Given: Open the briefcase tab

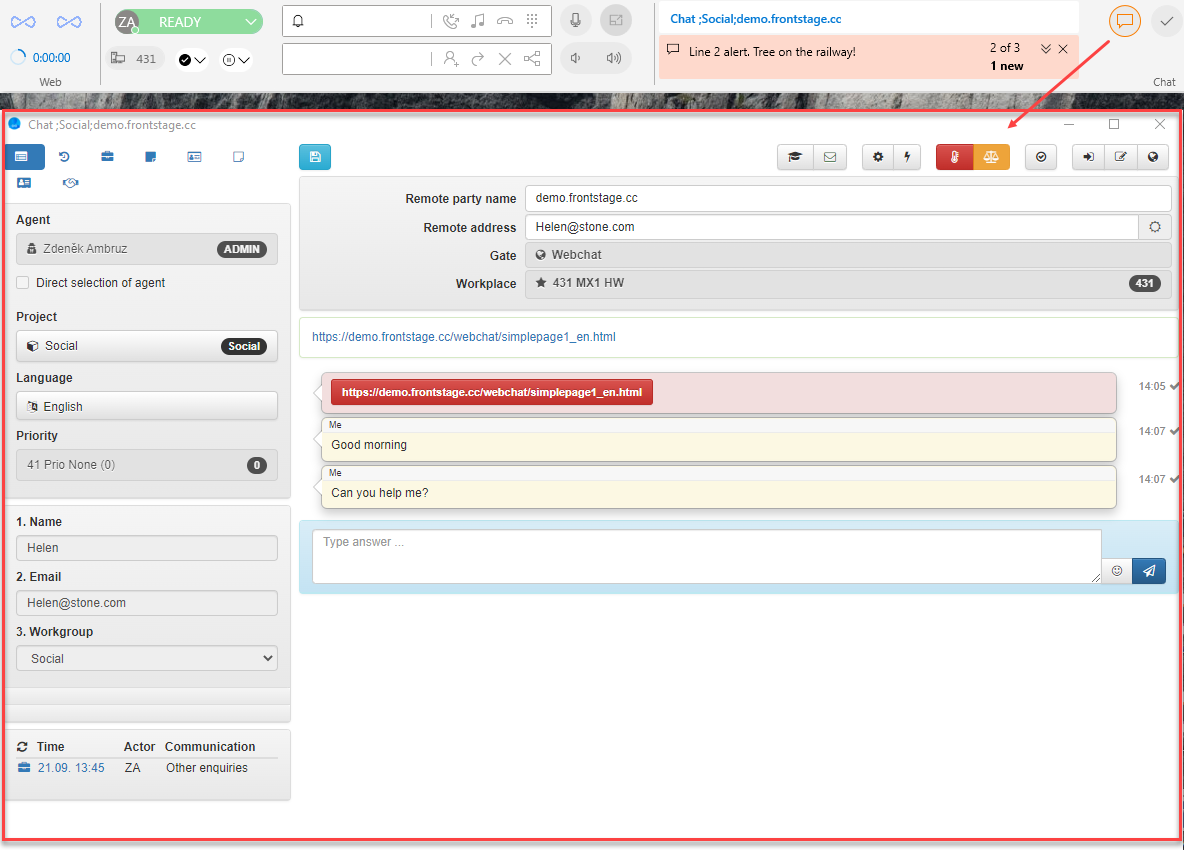Looking at the screenshot, I should click(107, 157).
